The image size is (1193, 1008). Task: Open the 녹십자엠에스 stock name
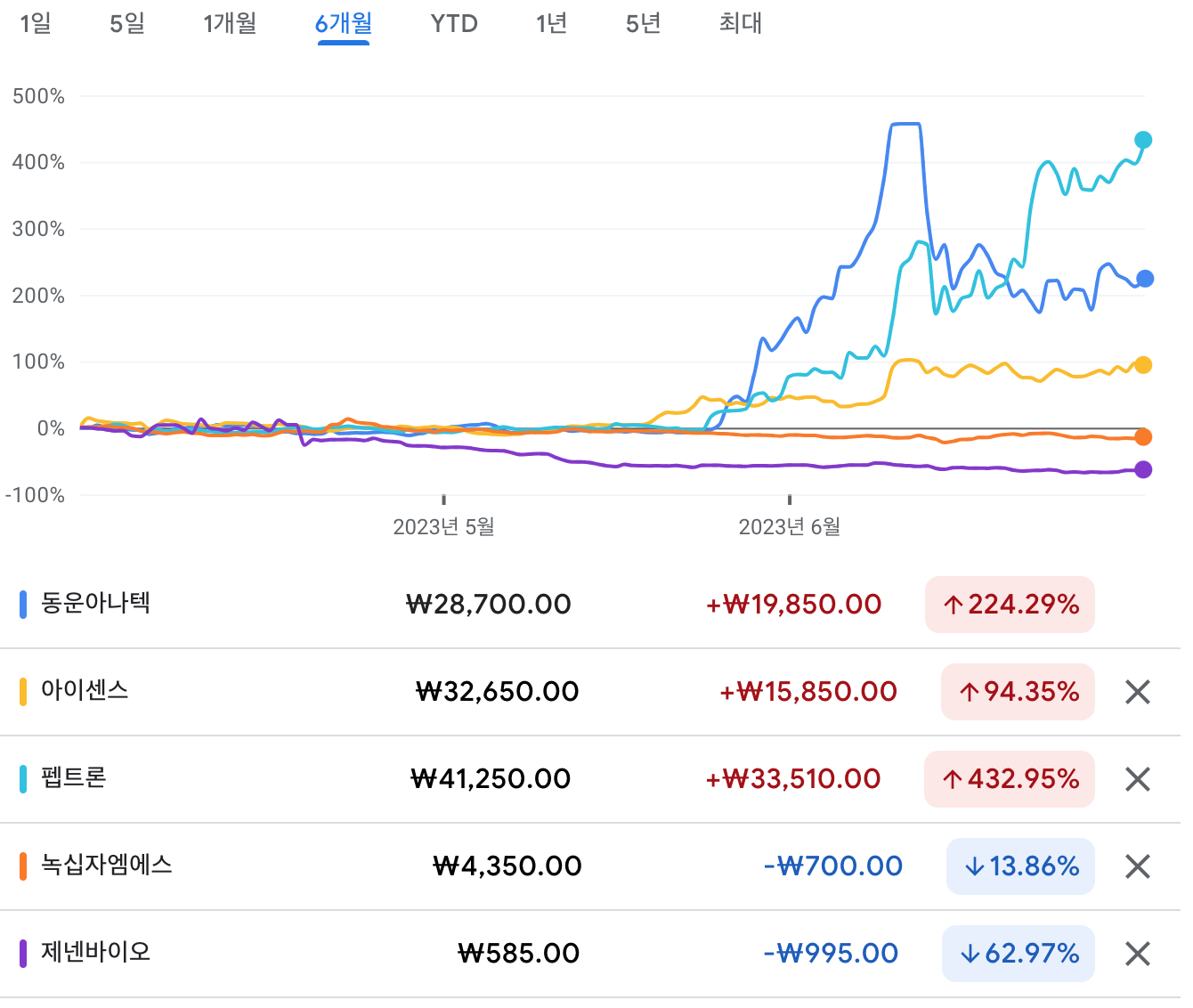pos(107,865)
